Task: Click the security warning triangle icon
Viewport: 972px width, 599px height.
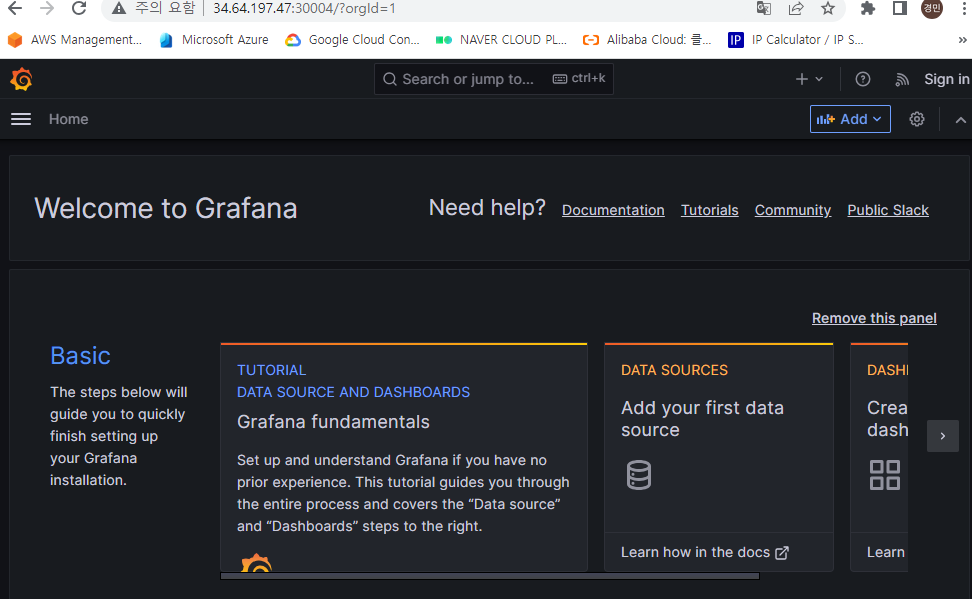Action: (118, 9)
